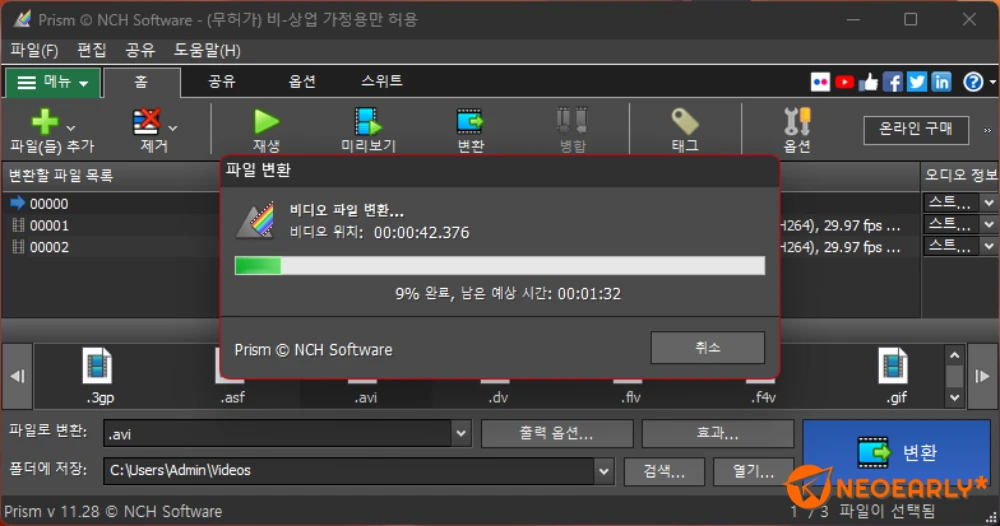This screenshot has width=1000, height=526.
Task: Switch to the 공유 ribbon tab
Action: [x=221, y=82]
